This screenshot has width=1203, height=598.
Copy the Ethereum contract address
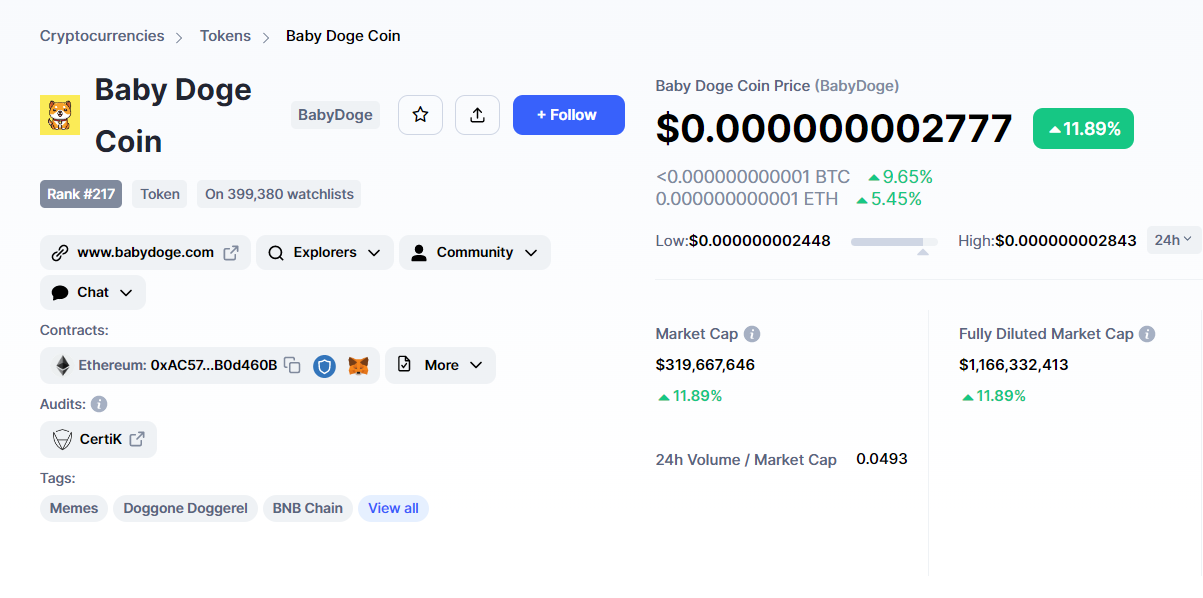pyautogui.click(x=292, y=365)
